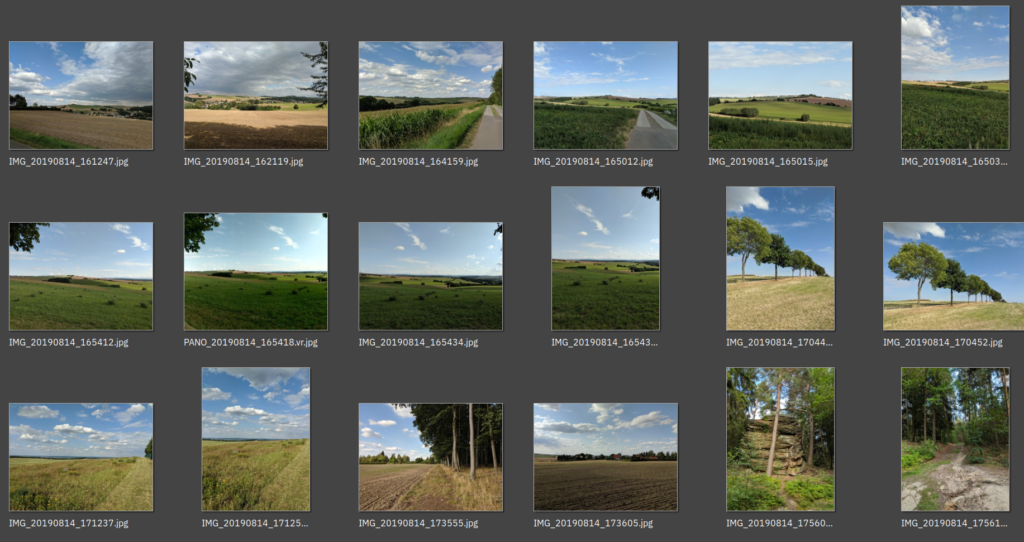
Task: Click the file name text IMG_20190814_161247.jpg
Action: tap(69, 161)
